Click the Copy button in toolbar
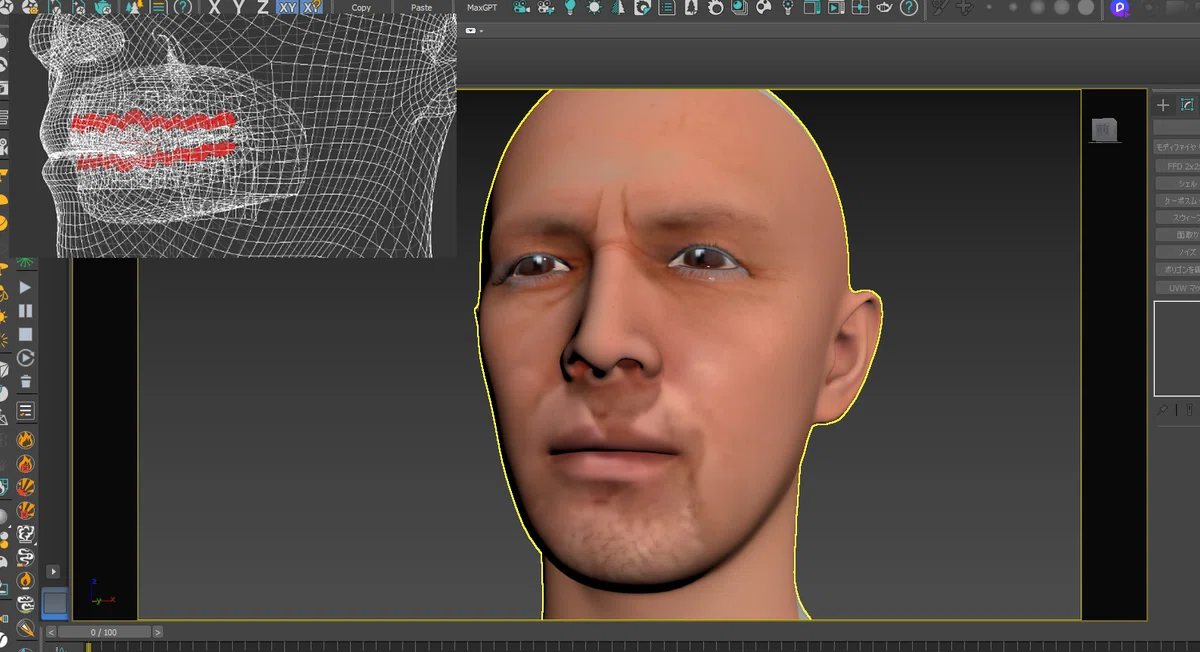 point(361,7)
